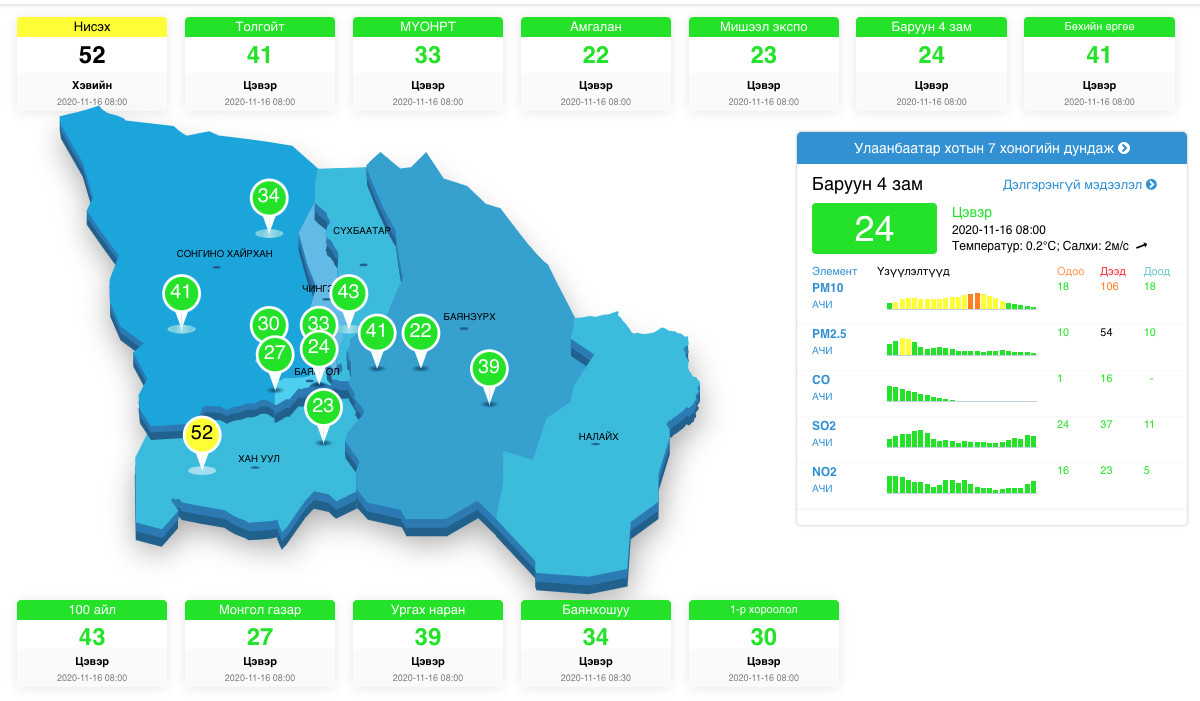Click the map pin with value 39
The image size is (1200, 701).
click(x=488, y=368)
